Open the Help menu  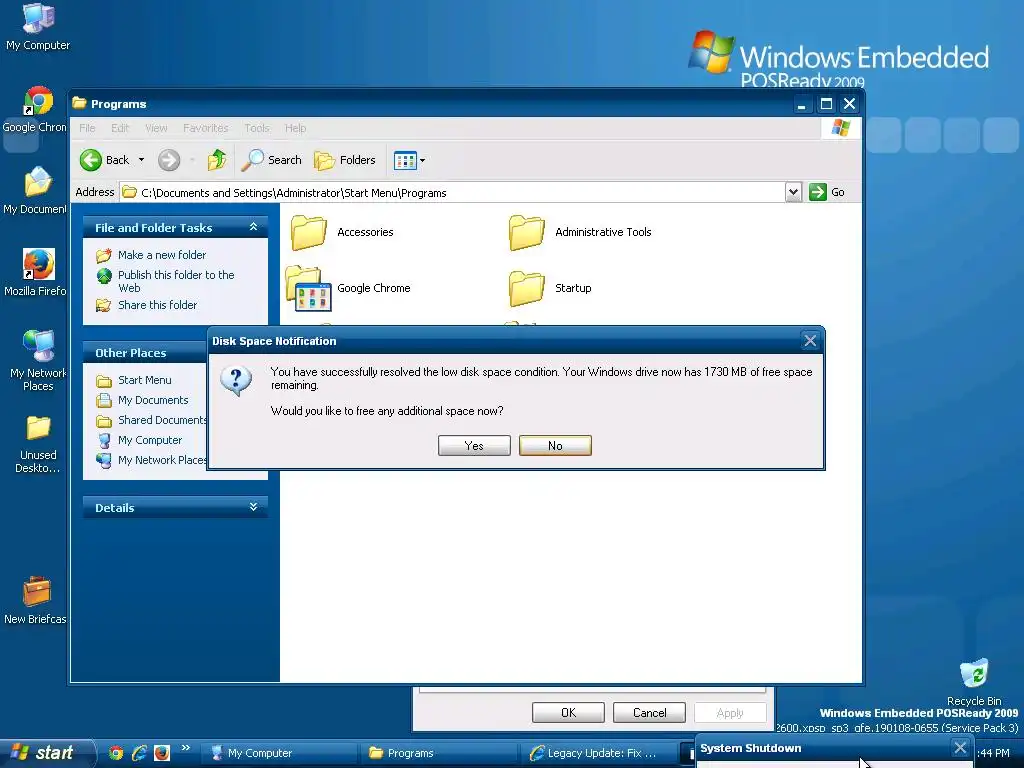tap(295, 128)
